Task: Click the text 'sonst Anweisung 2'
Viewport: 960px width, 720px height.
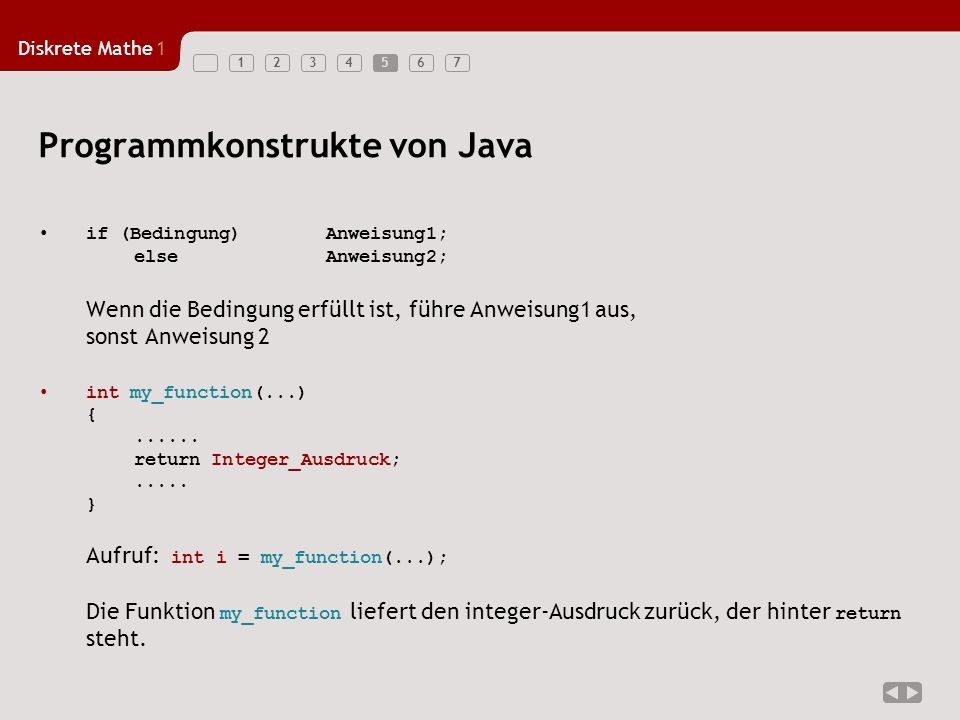Action: point(178,337)
